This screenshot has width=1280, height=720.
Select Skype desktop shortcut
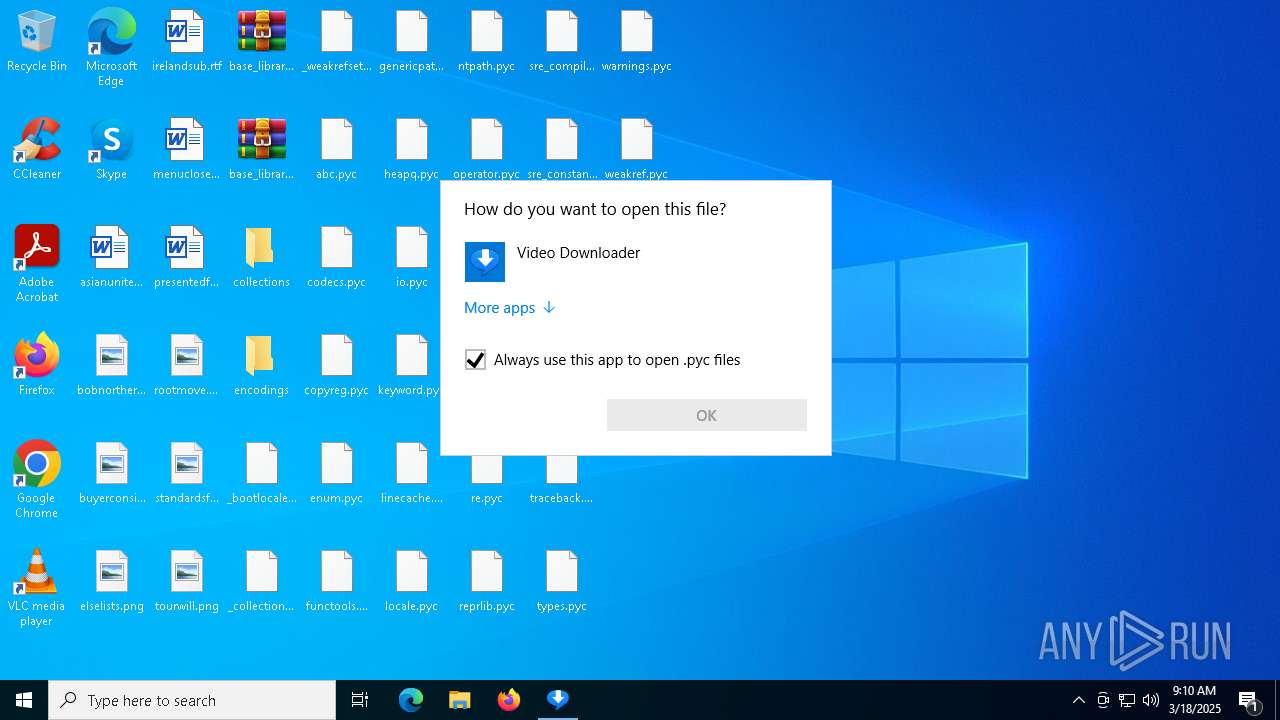point(111,150)
